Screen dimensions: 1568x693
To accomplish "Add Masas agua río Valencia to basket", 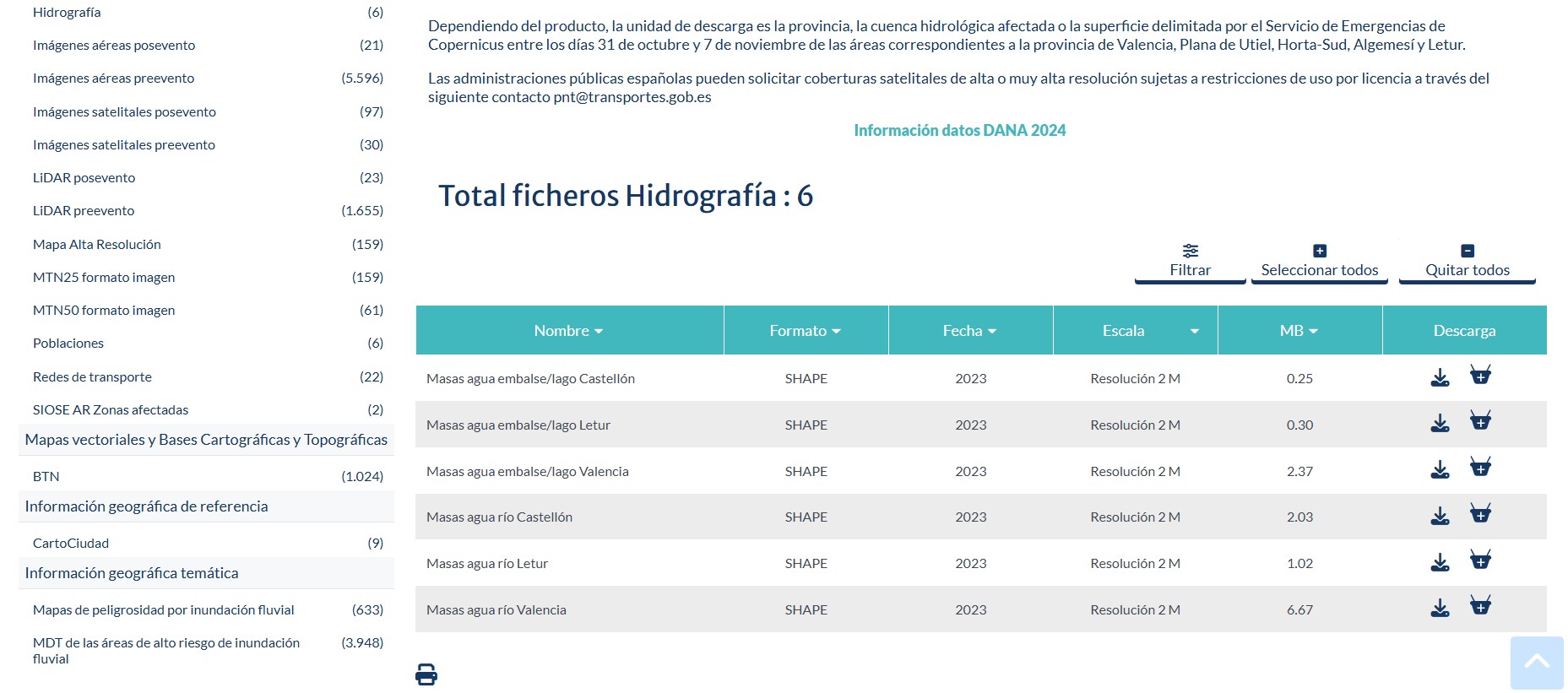I will (1479, 606).
